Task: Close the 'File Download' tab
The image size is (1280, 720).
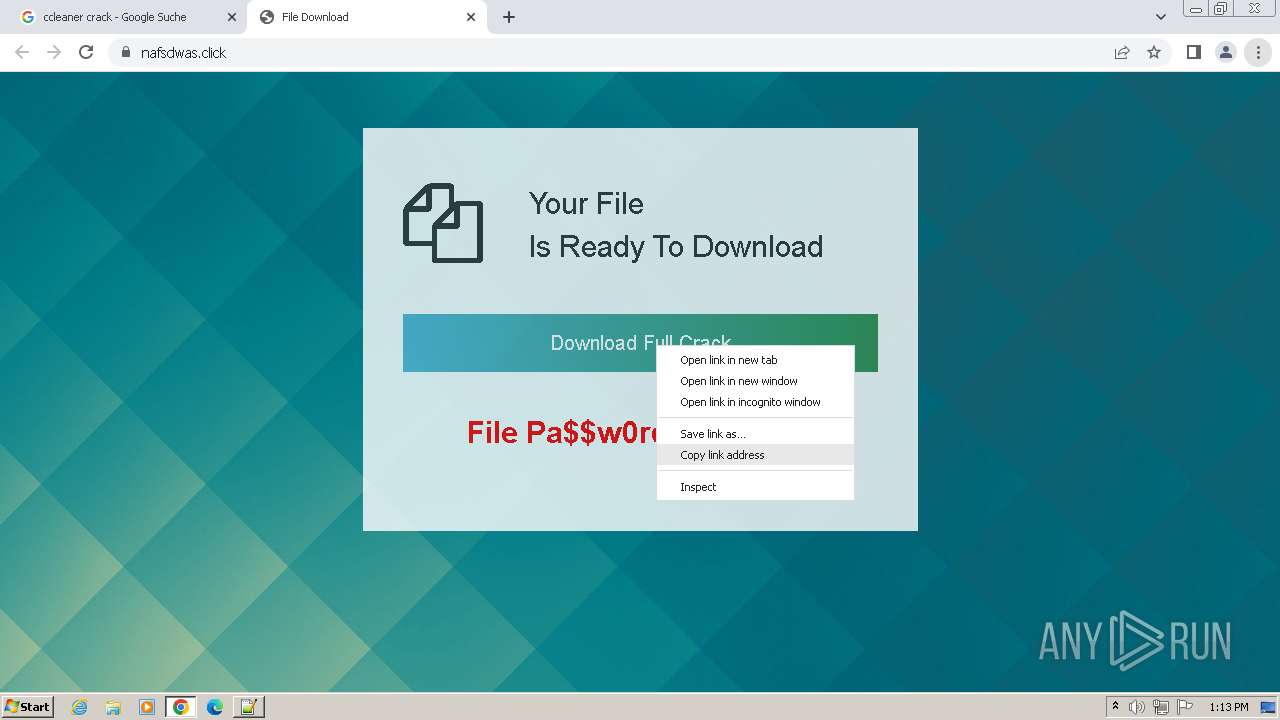Action: 471,17
